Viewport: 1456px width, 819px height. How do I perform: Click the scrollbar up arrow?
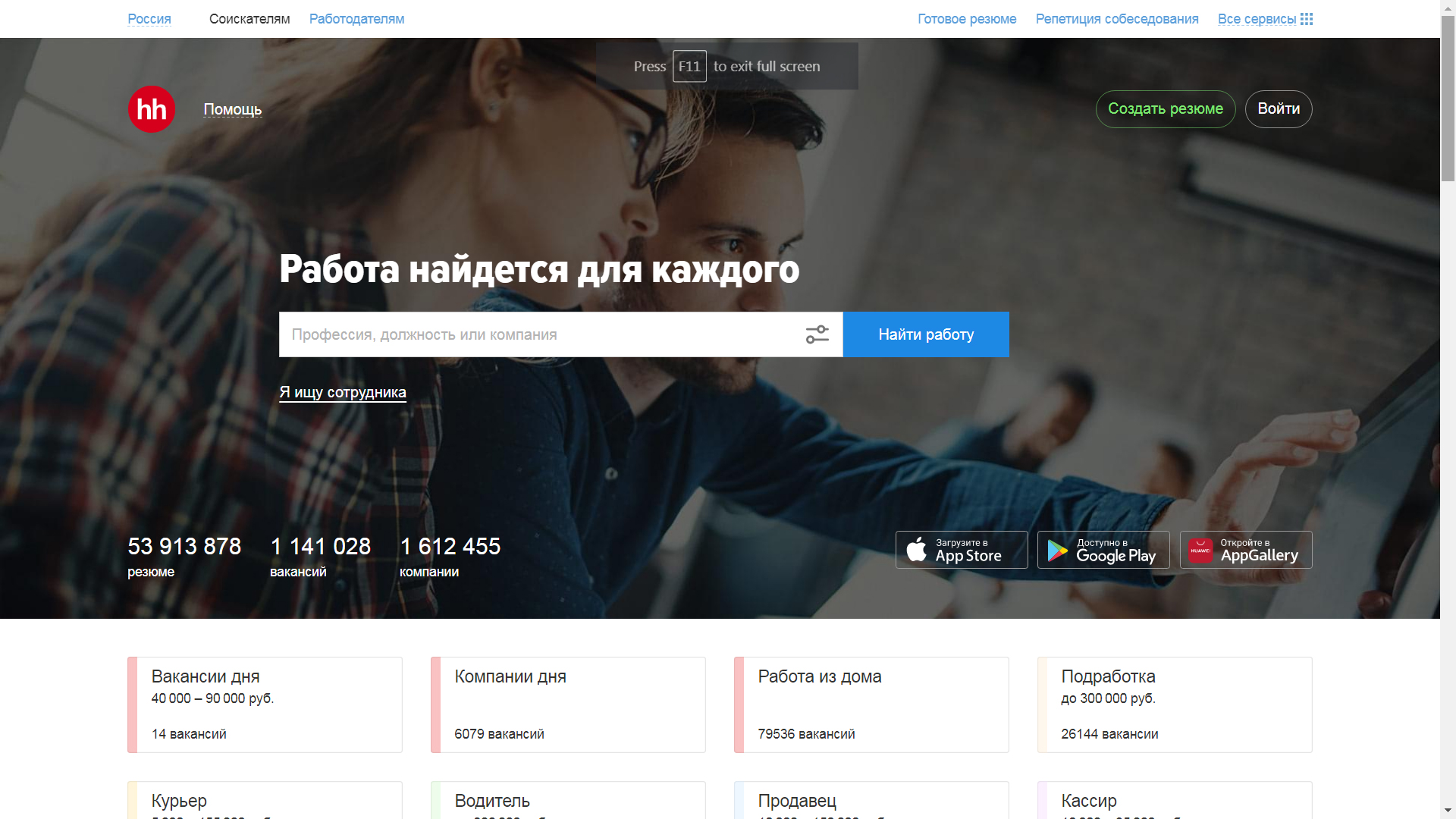tap(1448, 7)
